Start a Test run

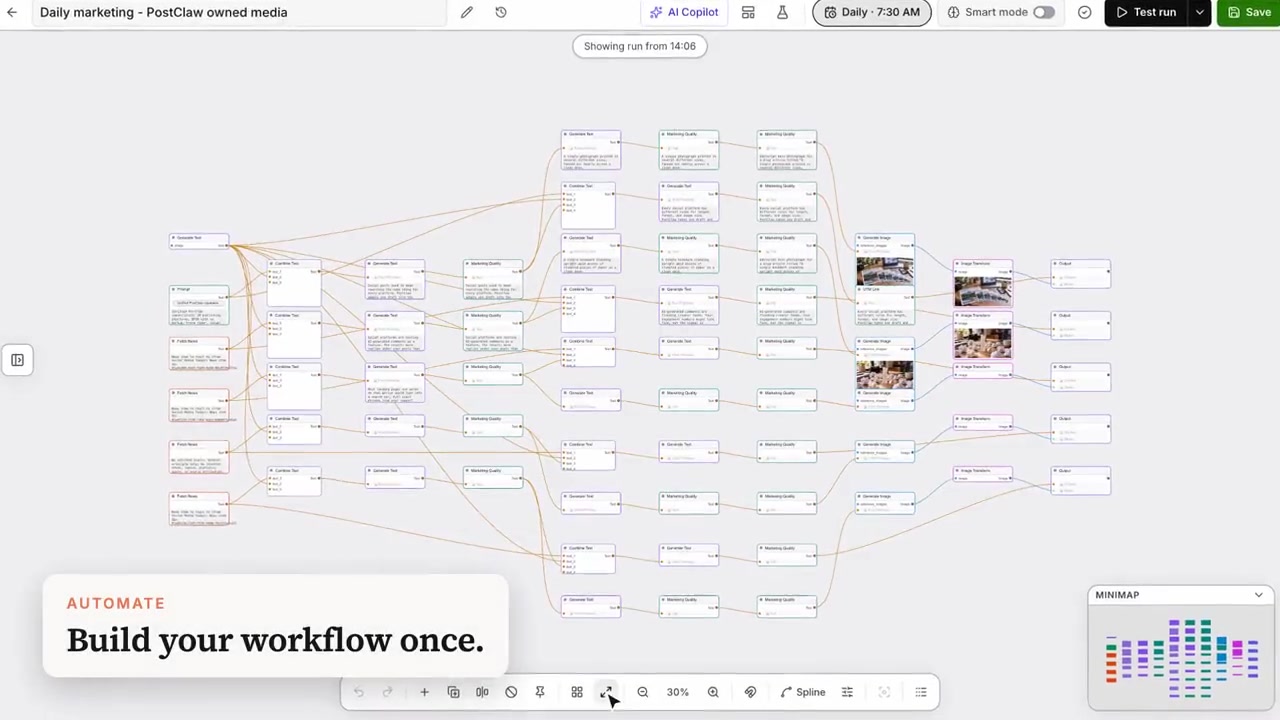(1146, 12)
